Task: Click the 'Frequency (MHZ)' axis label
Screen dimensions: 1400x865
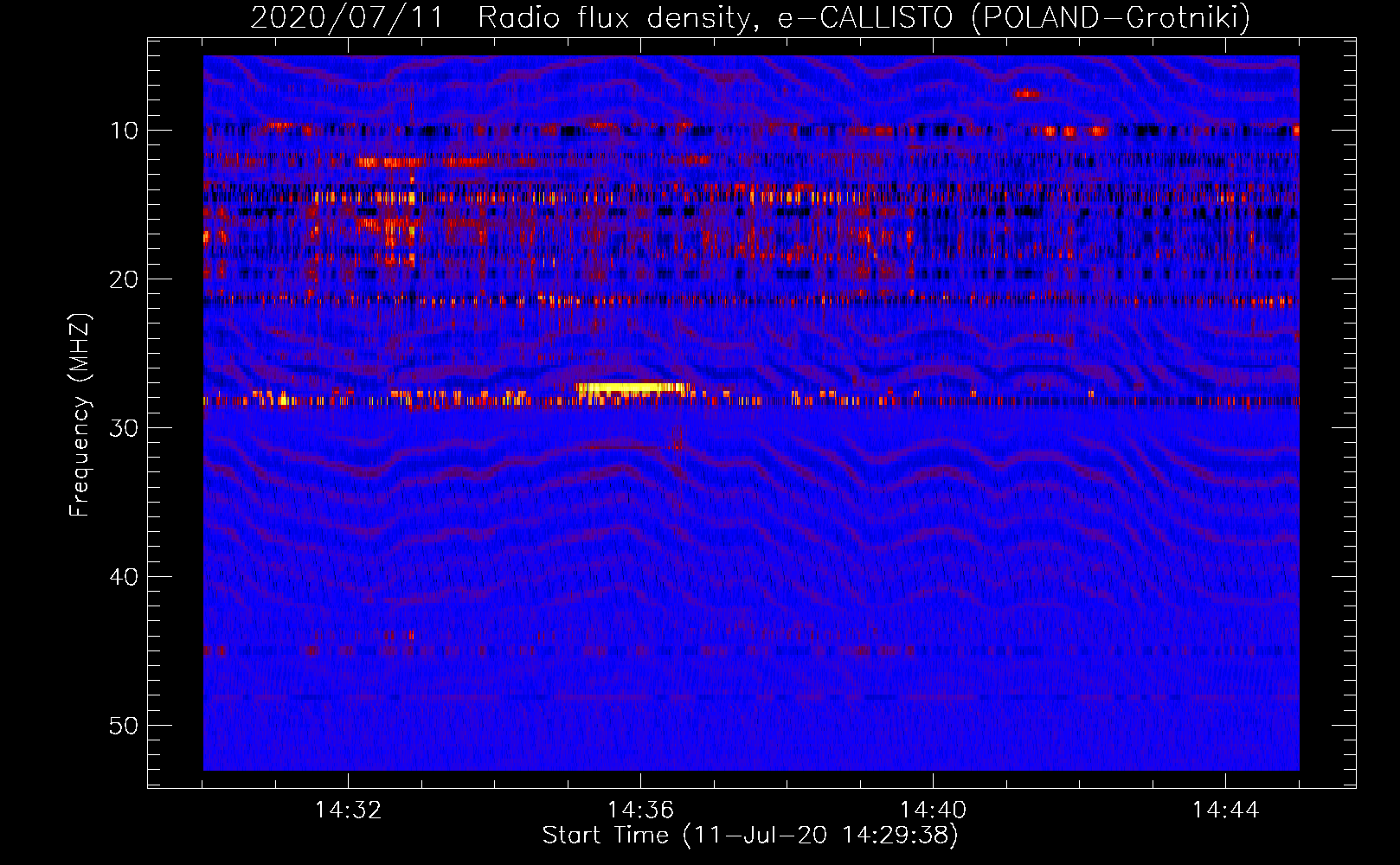Action: (x=79, y=414)
